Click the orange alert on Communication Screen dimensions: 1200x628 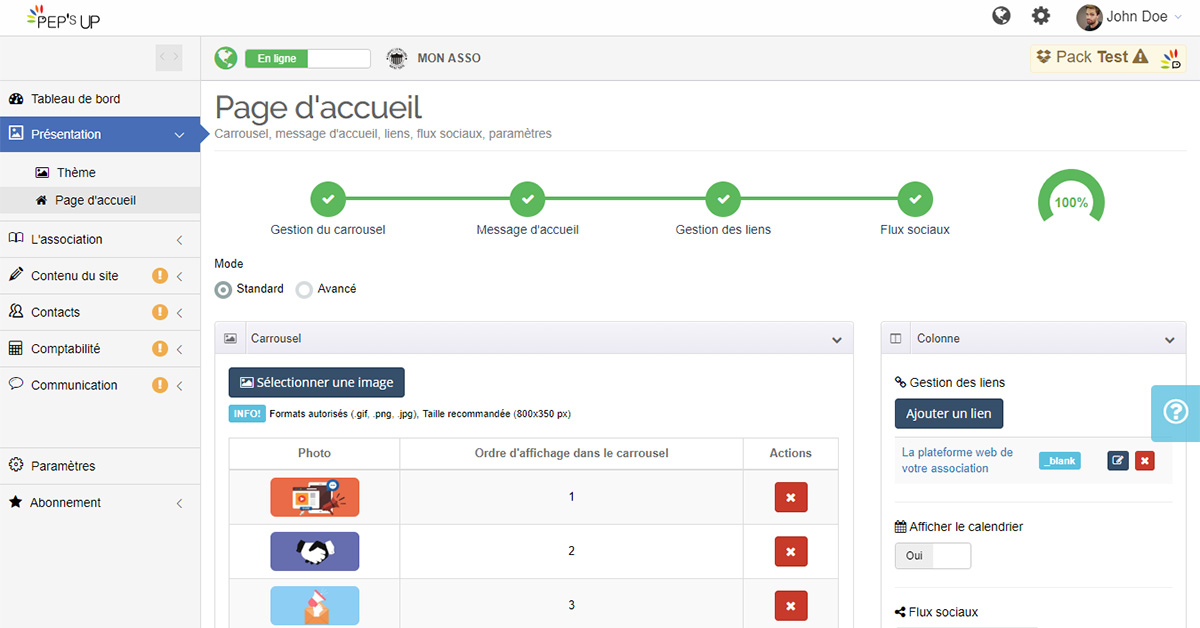coord(159,385)
